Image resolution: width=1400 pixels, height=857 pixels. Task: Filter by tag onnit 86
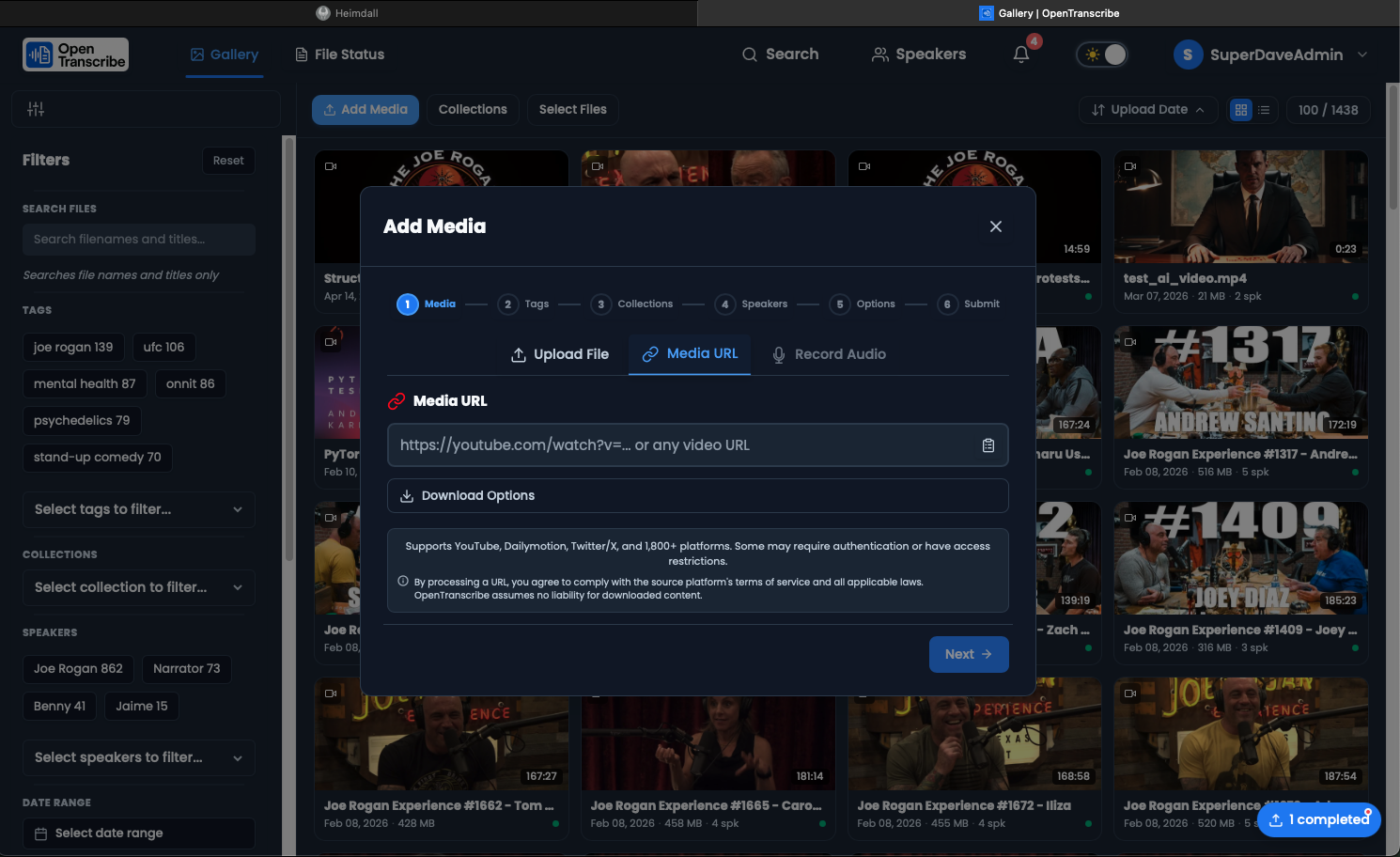[191, 384]
